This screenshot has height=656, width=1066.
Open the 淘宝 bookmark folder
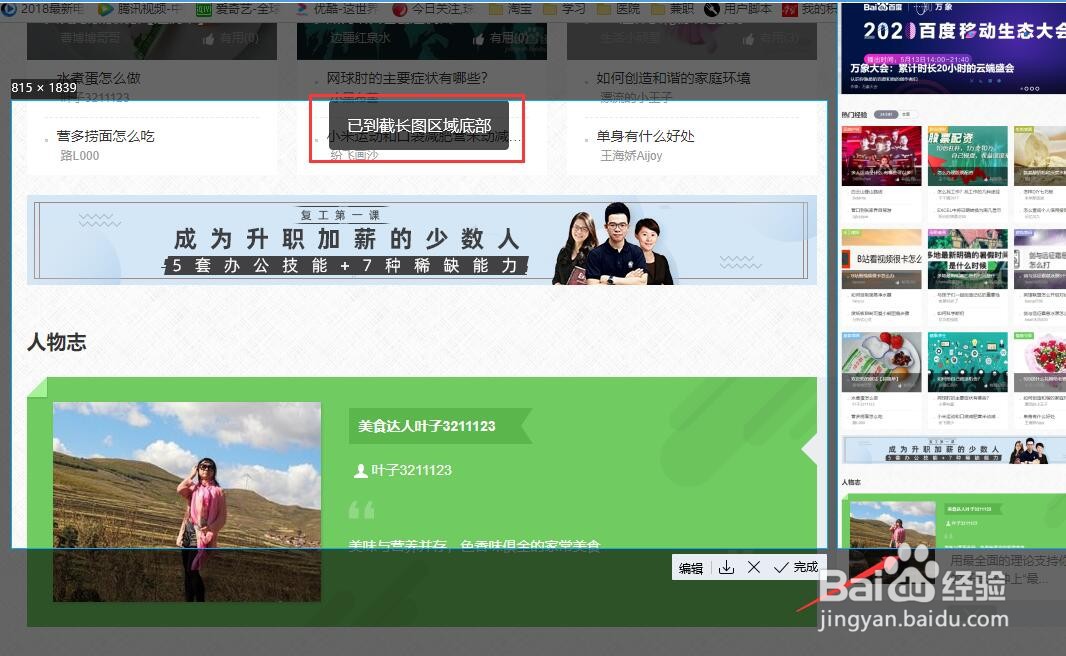click(511, 9)
